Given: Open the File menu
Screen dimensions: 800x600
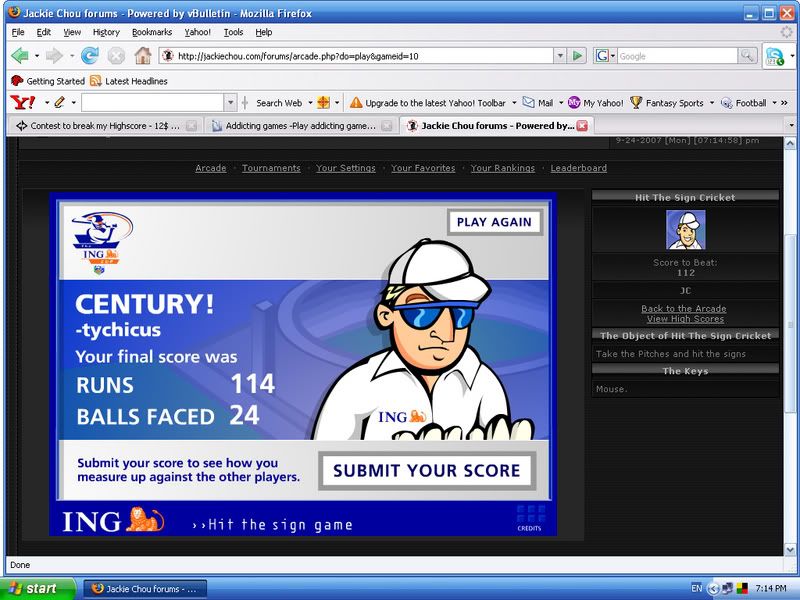Looking at the screenshot, I should click(x=18, y=32).
